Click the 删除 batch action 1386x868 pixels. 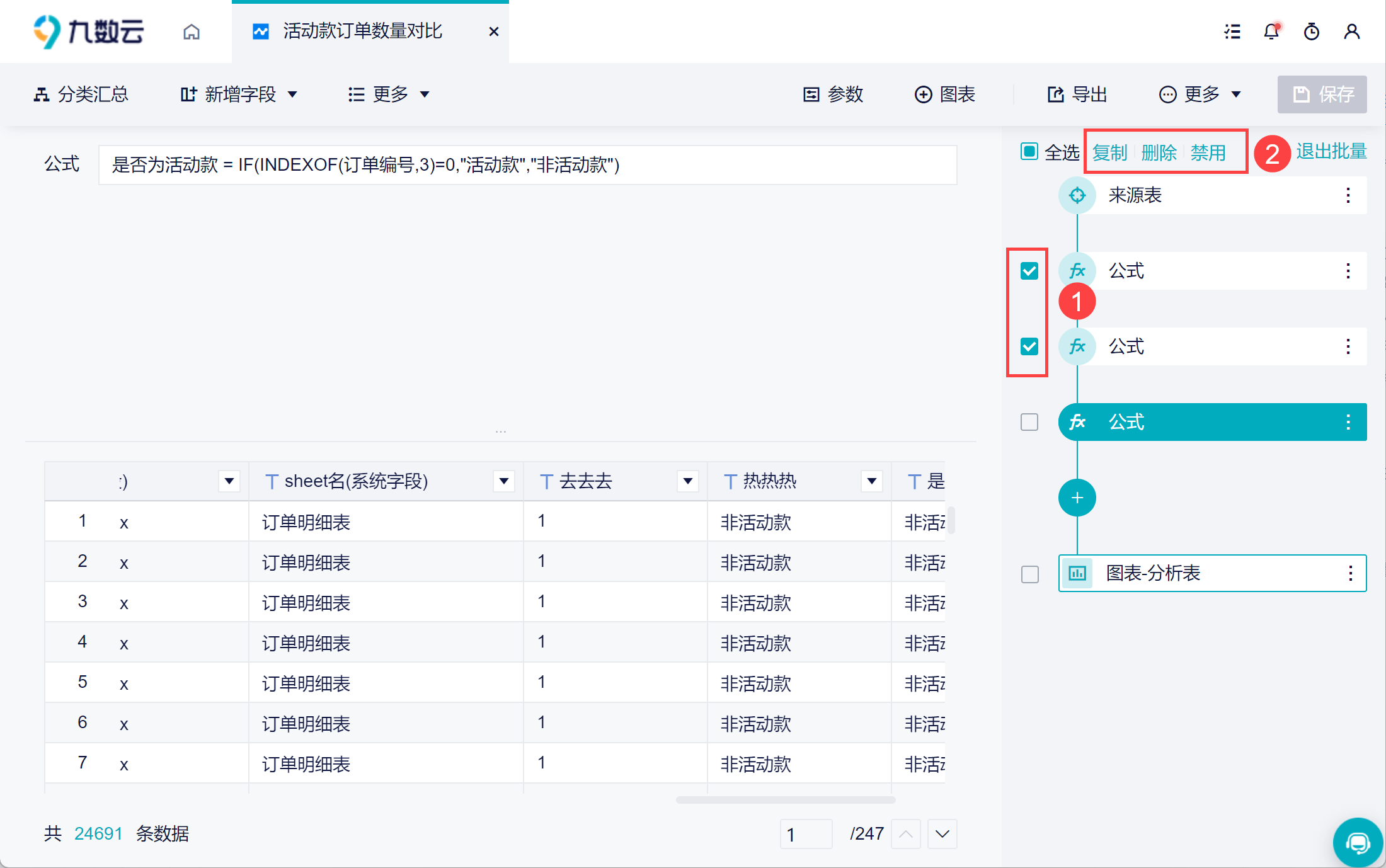tap(1159, 152)
